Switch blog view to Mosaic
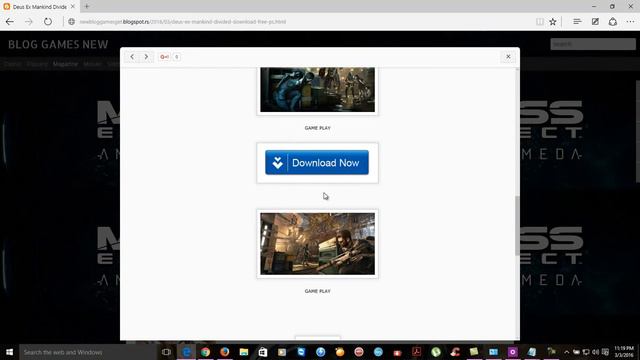The image size is (640, 360). [92, 64]
